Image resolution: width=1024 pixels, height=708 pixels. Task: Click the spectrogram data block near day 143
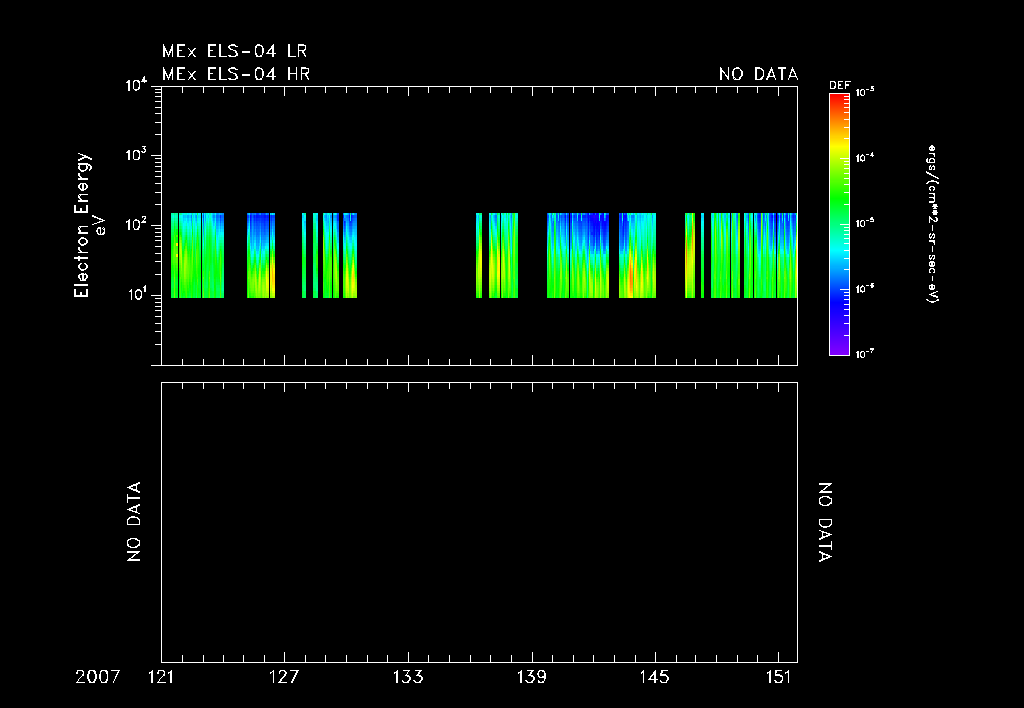pos(637,255)
